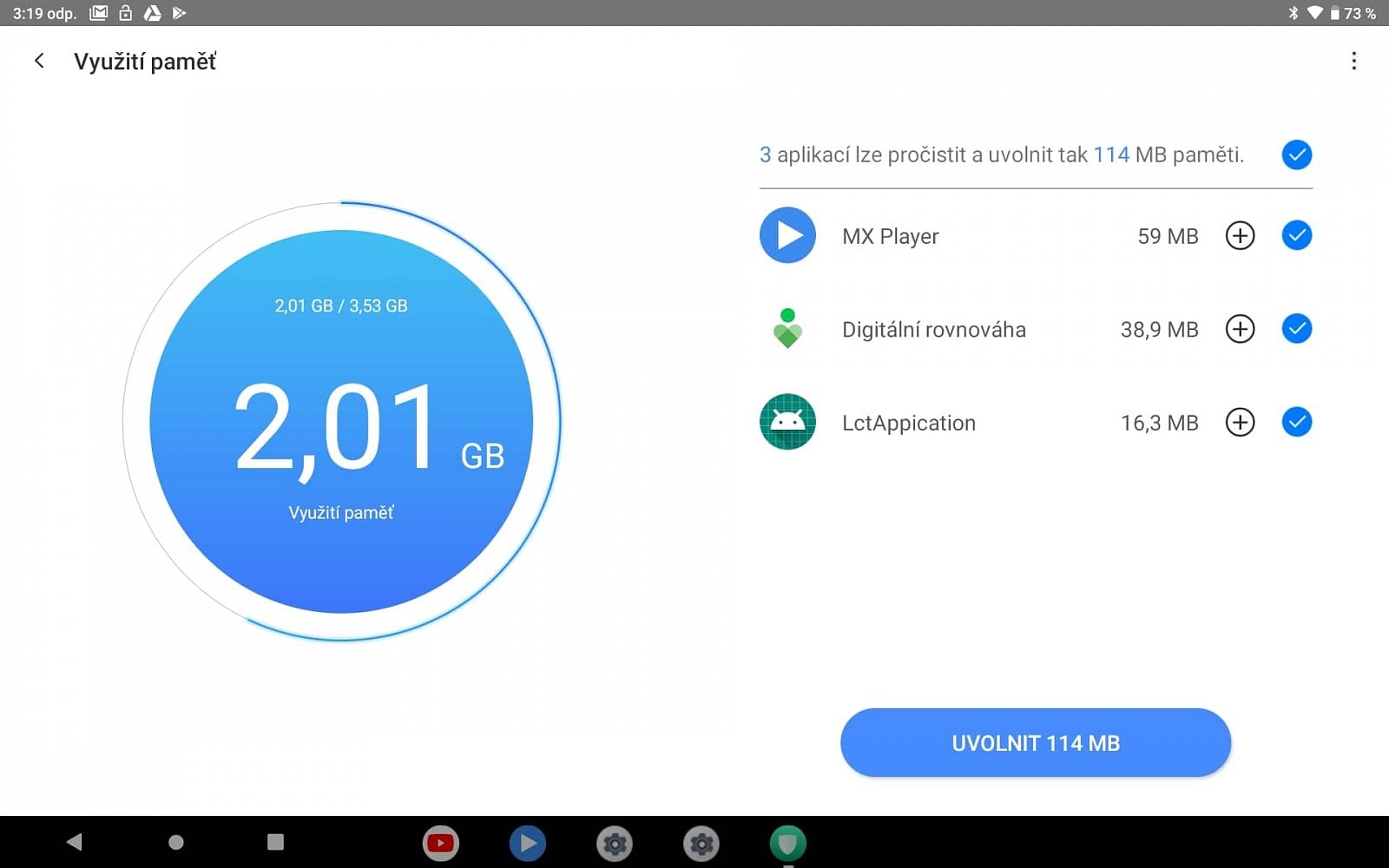Tap the 16,3 MB size value
1389x868 pixels.
1159,423
